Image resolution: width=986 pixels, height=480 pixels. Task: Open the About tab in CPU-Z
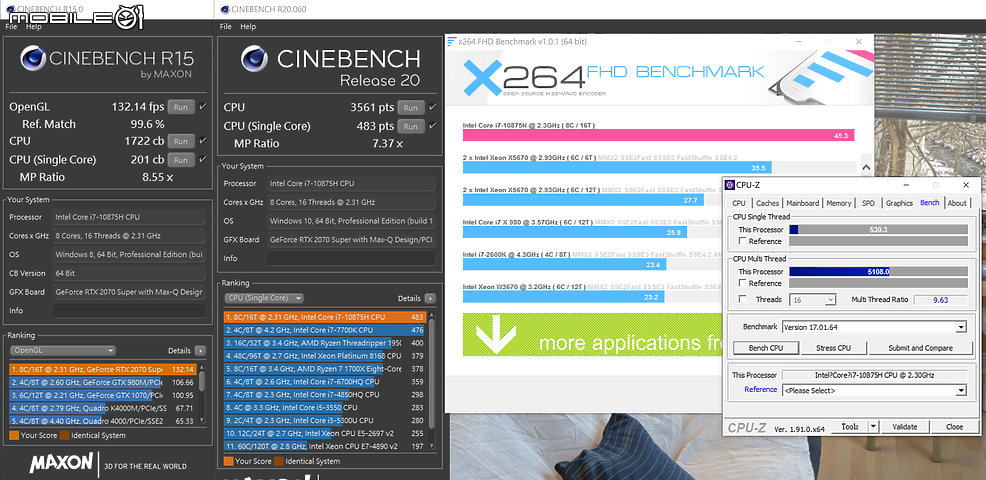point(957,203)
